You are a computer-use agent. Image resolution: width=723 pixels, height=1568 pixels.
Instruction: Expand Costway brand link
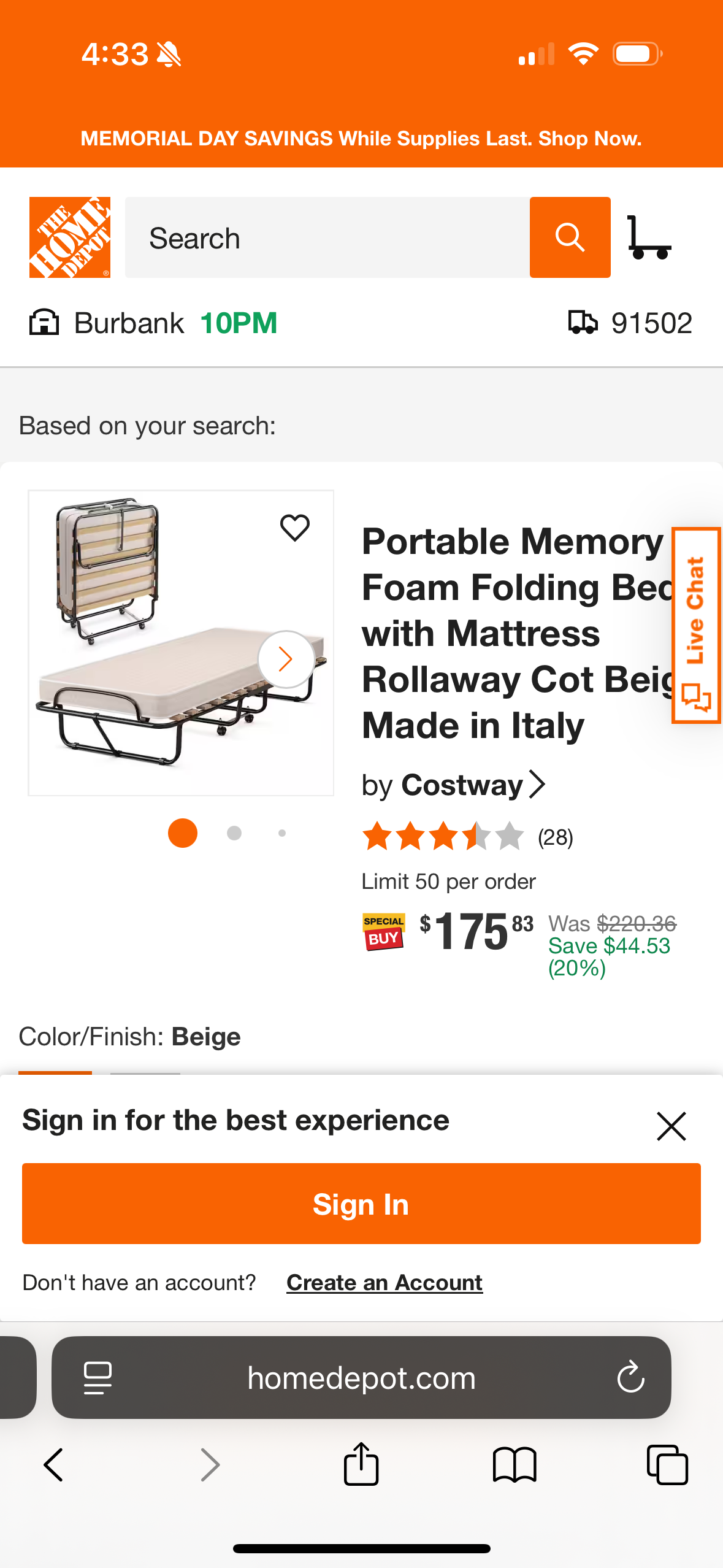point(454,785)
